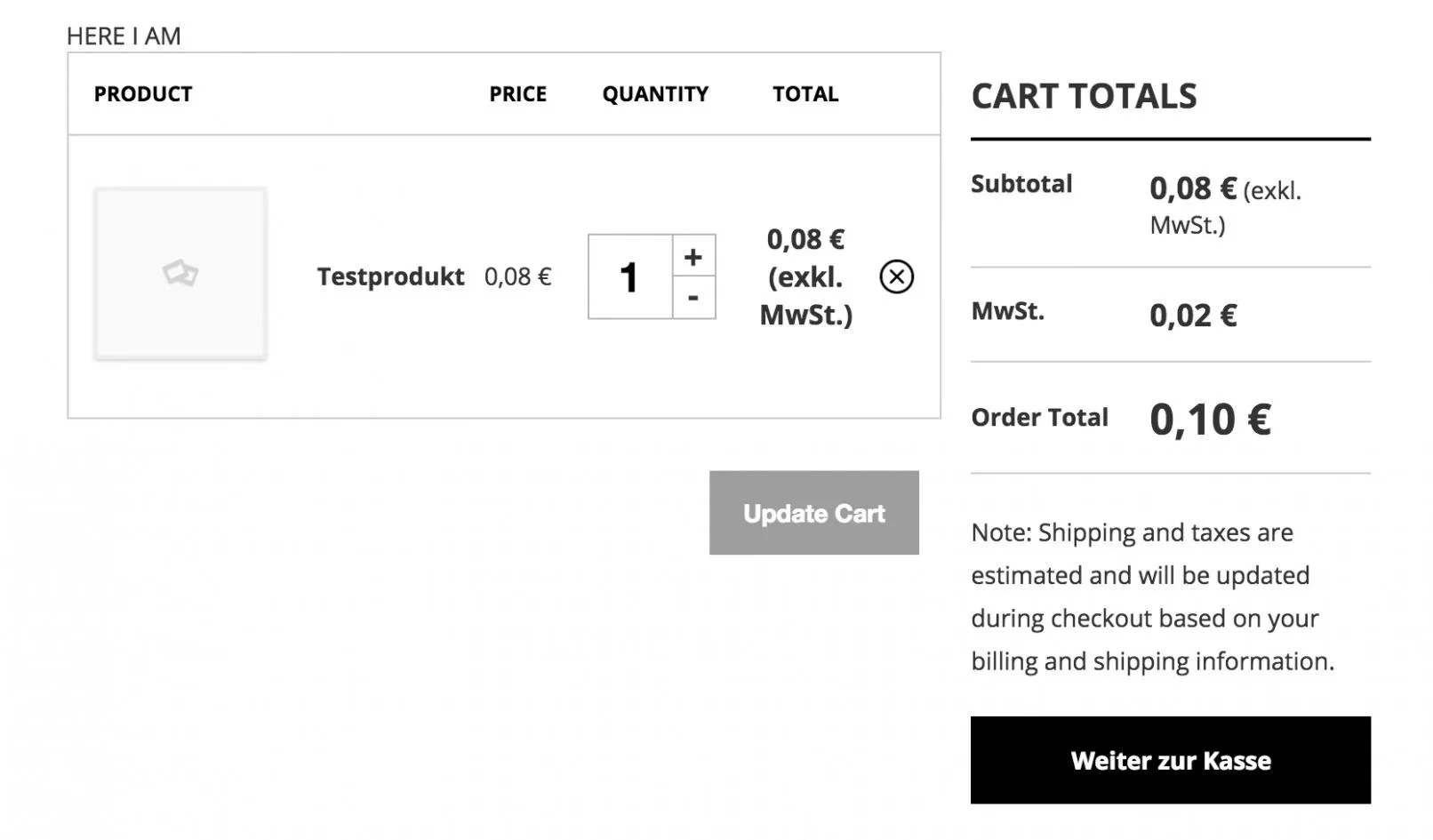Click the QUANTITY column header

click(655, 93)
